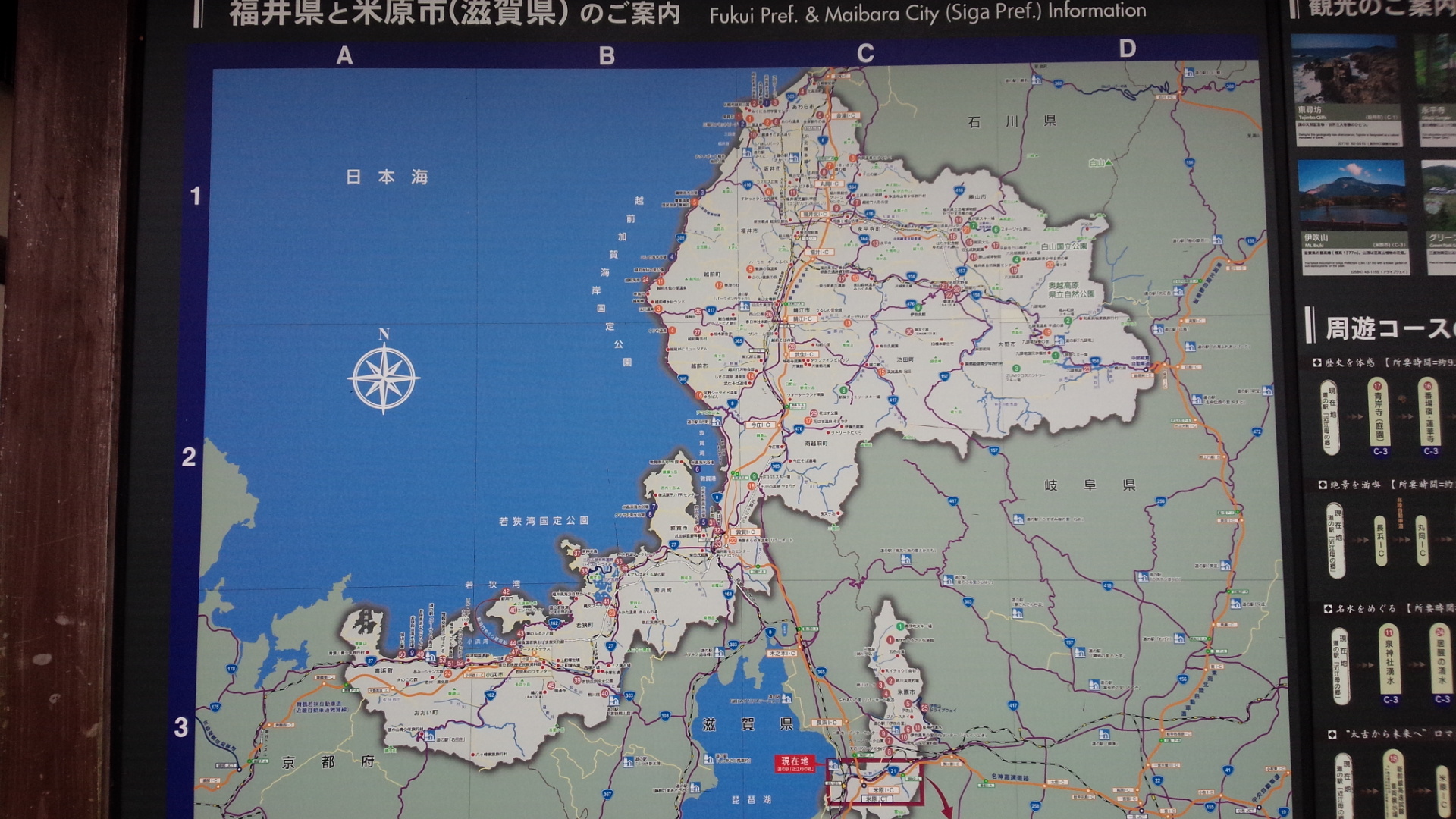Click the 滋賀県 prefecture label
1456x819 pixels.
pos(748,724)
